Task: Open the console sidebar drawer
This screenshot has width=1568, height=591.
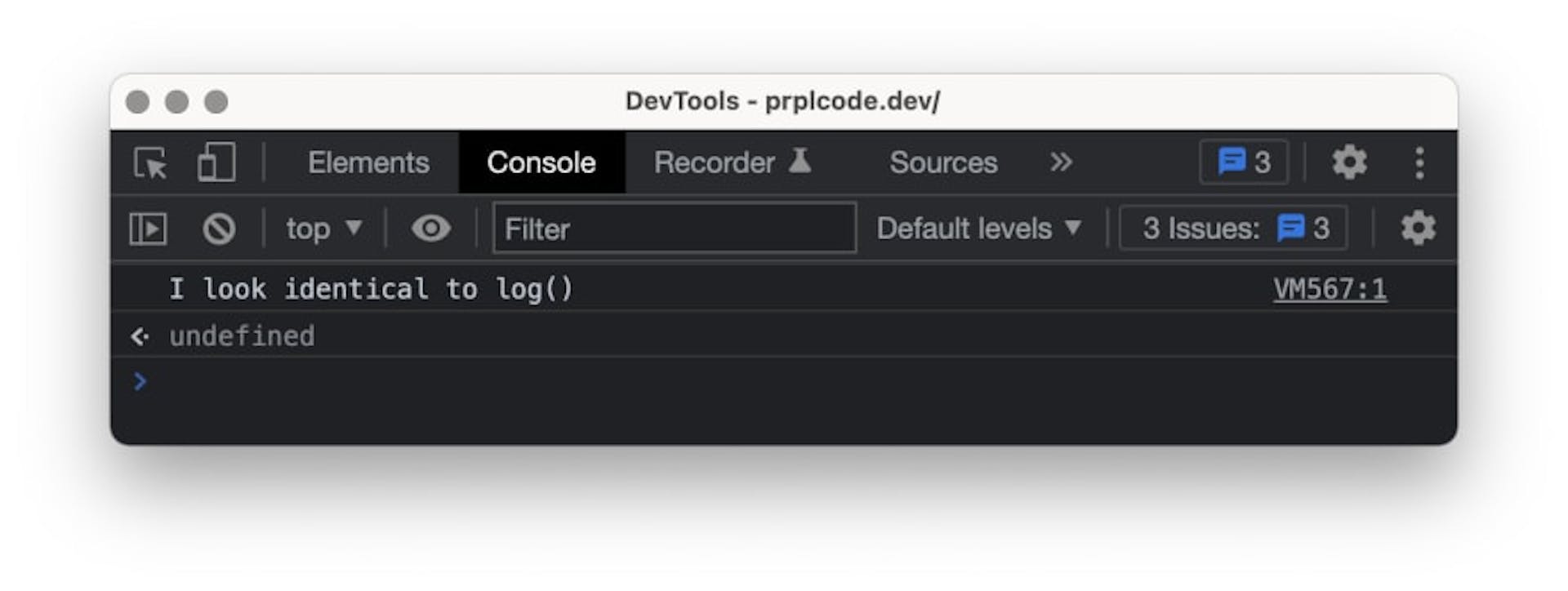Action: pos(149,229)
